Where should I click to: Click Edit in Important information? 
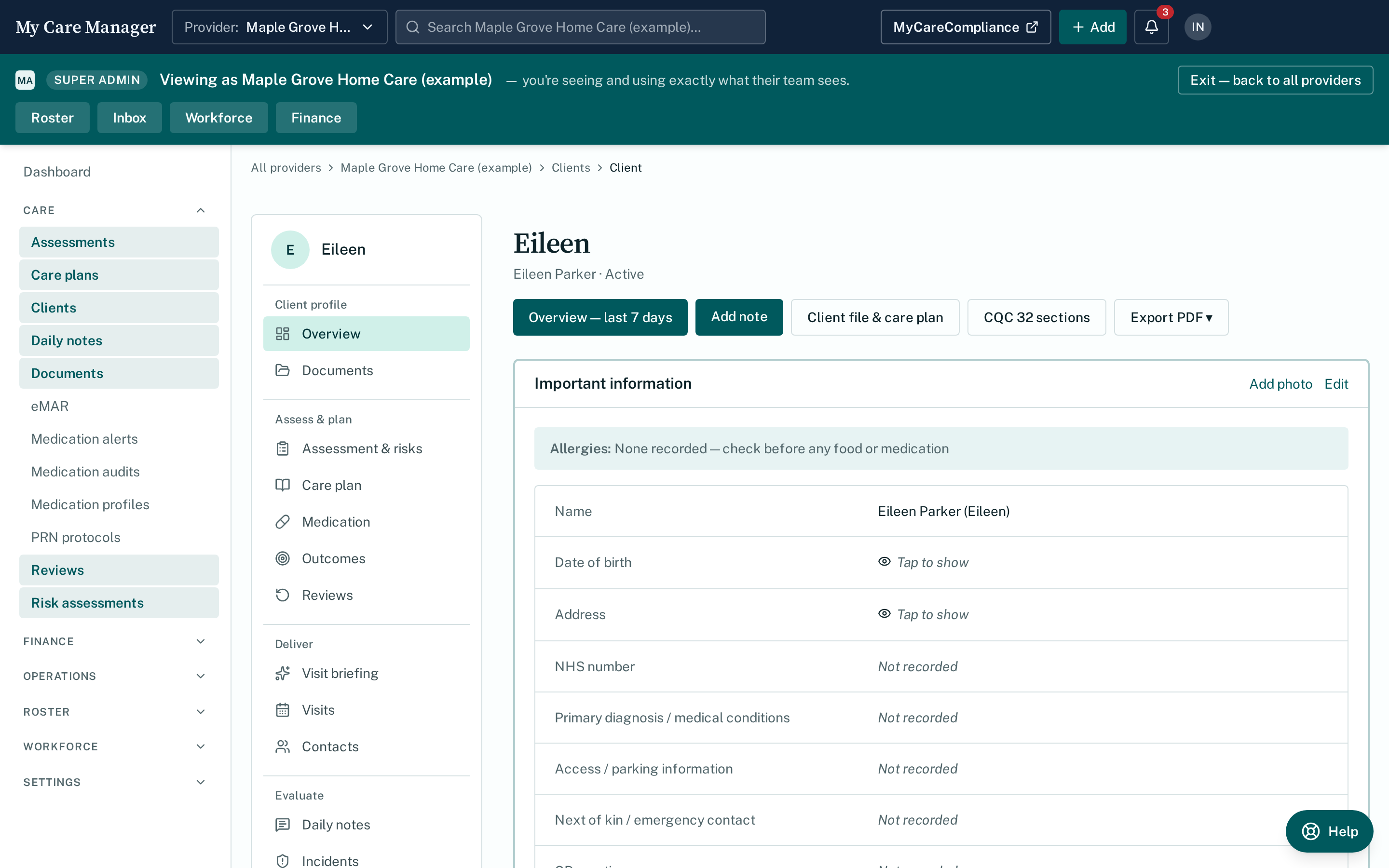point(1336,384)
